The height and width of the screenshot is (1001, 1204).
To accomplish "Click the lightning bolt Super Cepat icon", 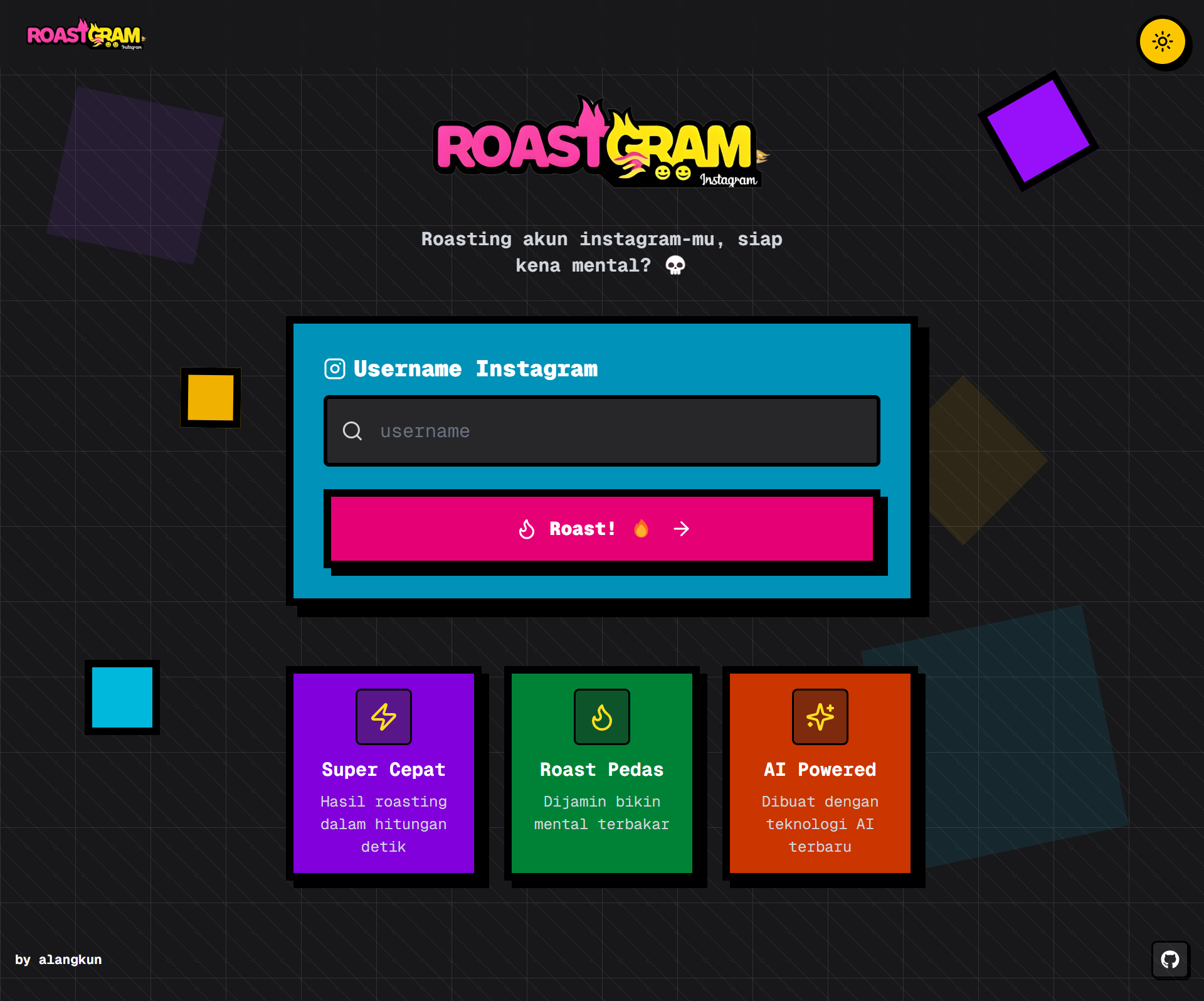I will click(384, 717).
